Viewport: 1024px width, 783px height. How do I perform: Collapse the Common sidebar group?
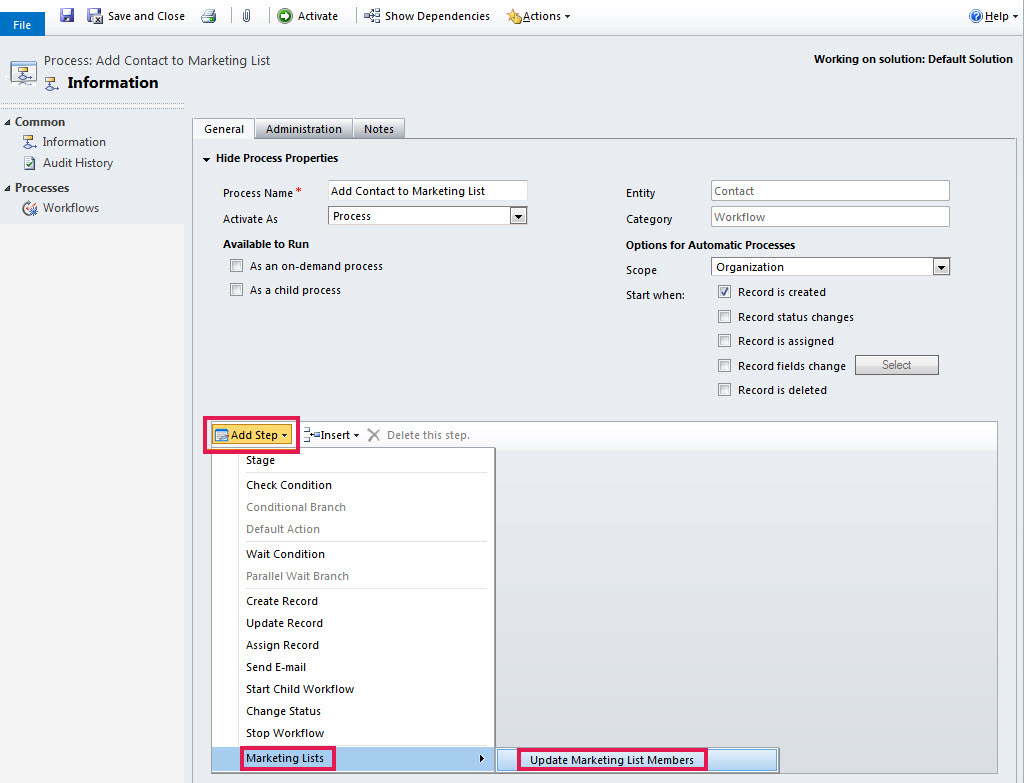tap(7, 122)
